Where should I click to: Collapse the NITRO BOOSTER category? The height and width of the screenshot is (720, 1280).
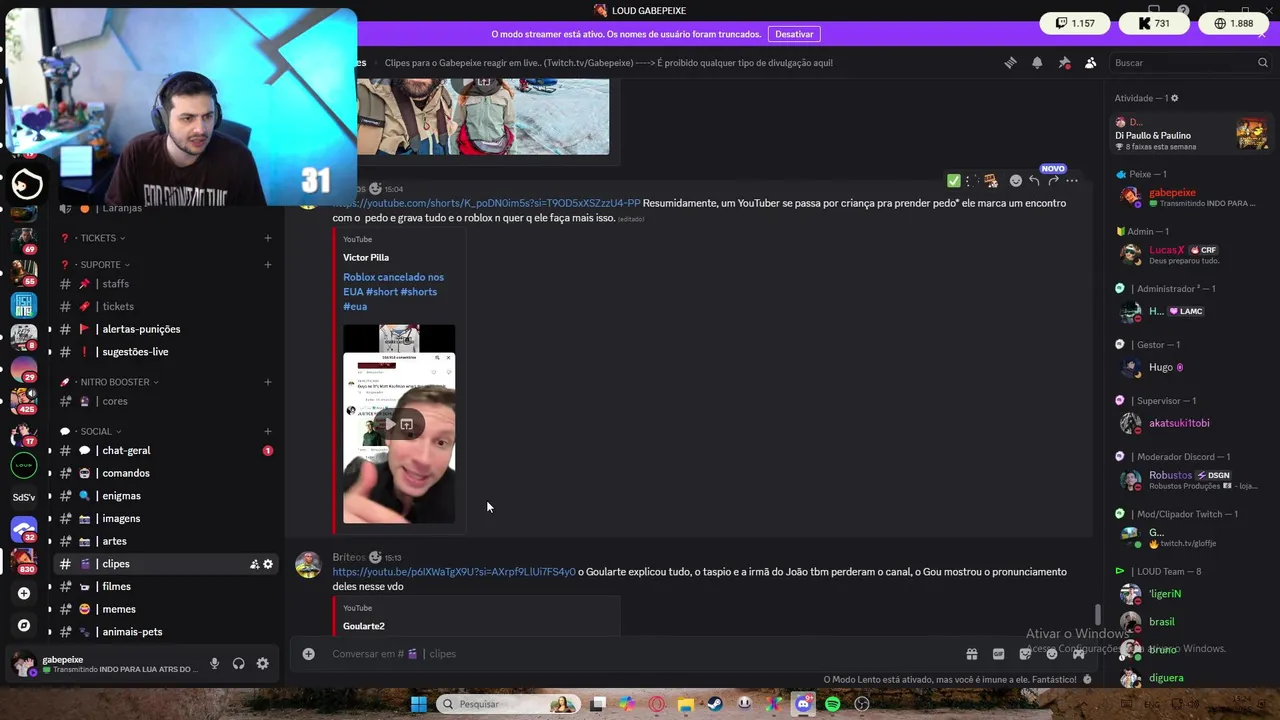tap(114, 382)
